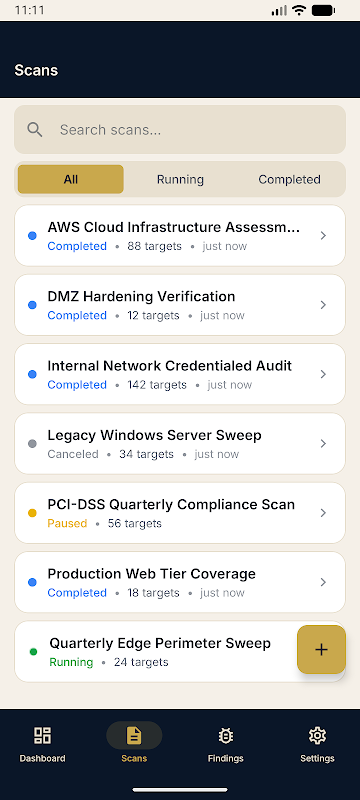Expand DMZ Hardening Verification chevron
Viewport: 360px width, 800px height.
(323, 305)
